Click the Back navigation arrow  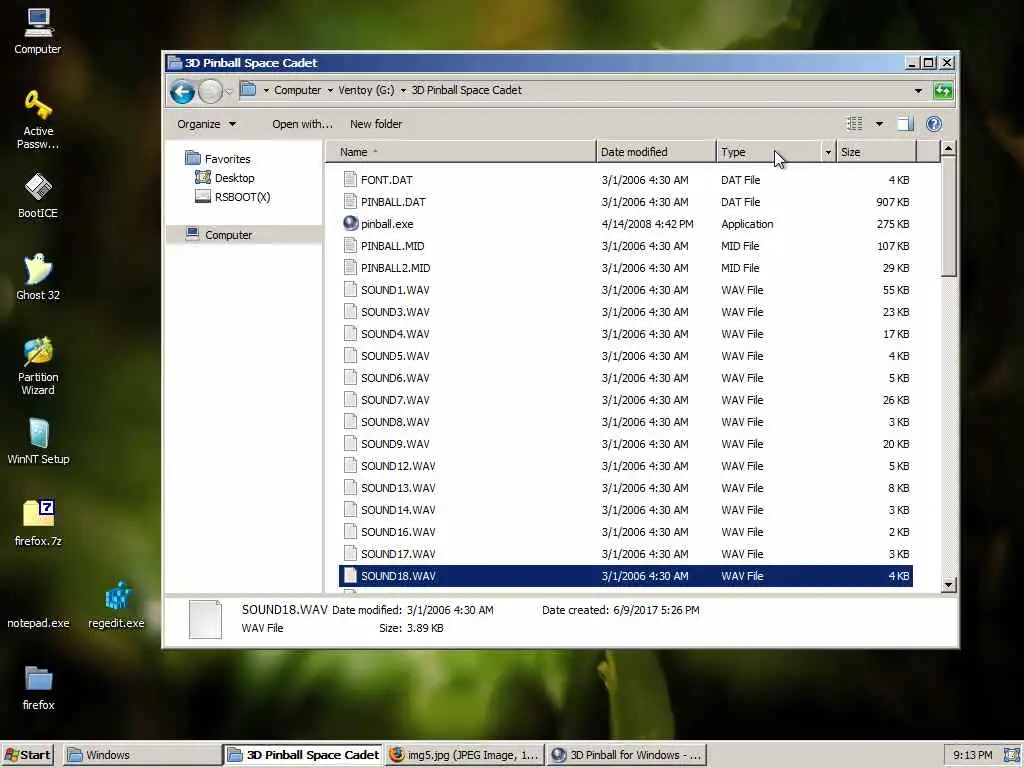(182, 91)
